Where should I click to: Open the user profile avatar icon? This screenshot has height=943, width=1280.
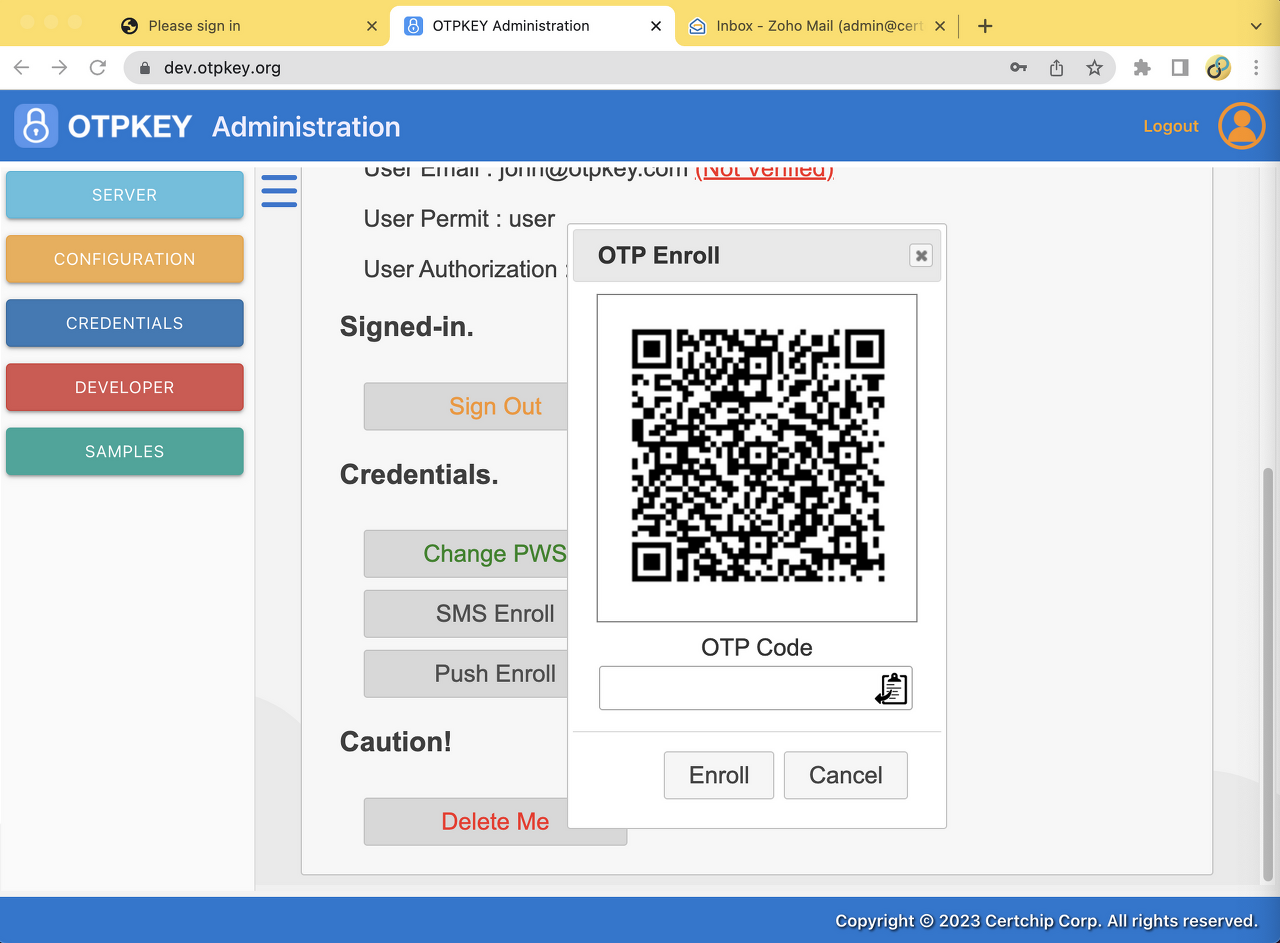click(1242, 126)
